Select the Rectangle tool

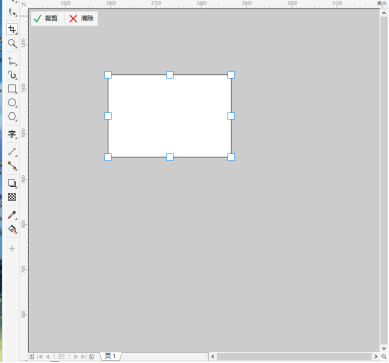[12, 89]
